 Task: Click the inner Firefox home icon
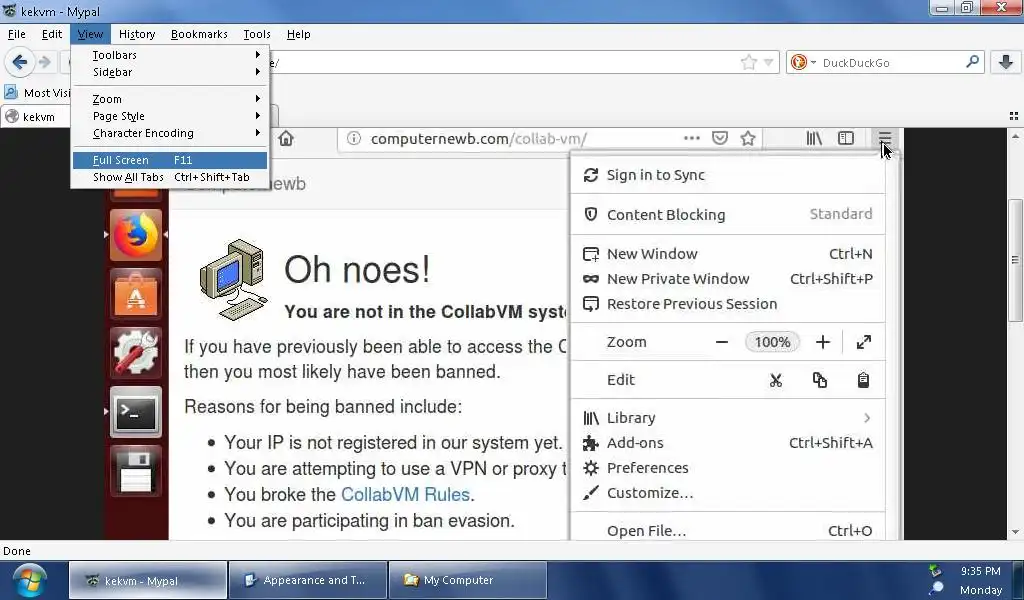point(286,138)
